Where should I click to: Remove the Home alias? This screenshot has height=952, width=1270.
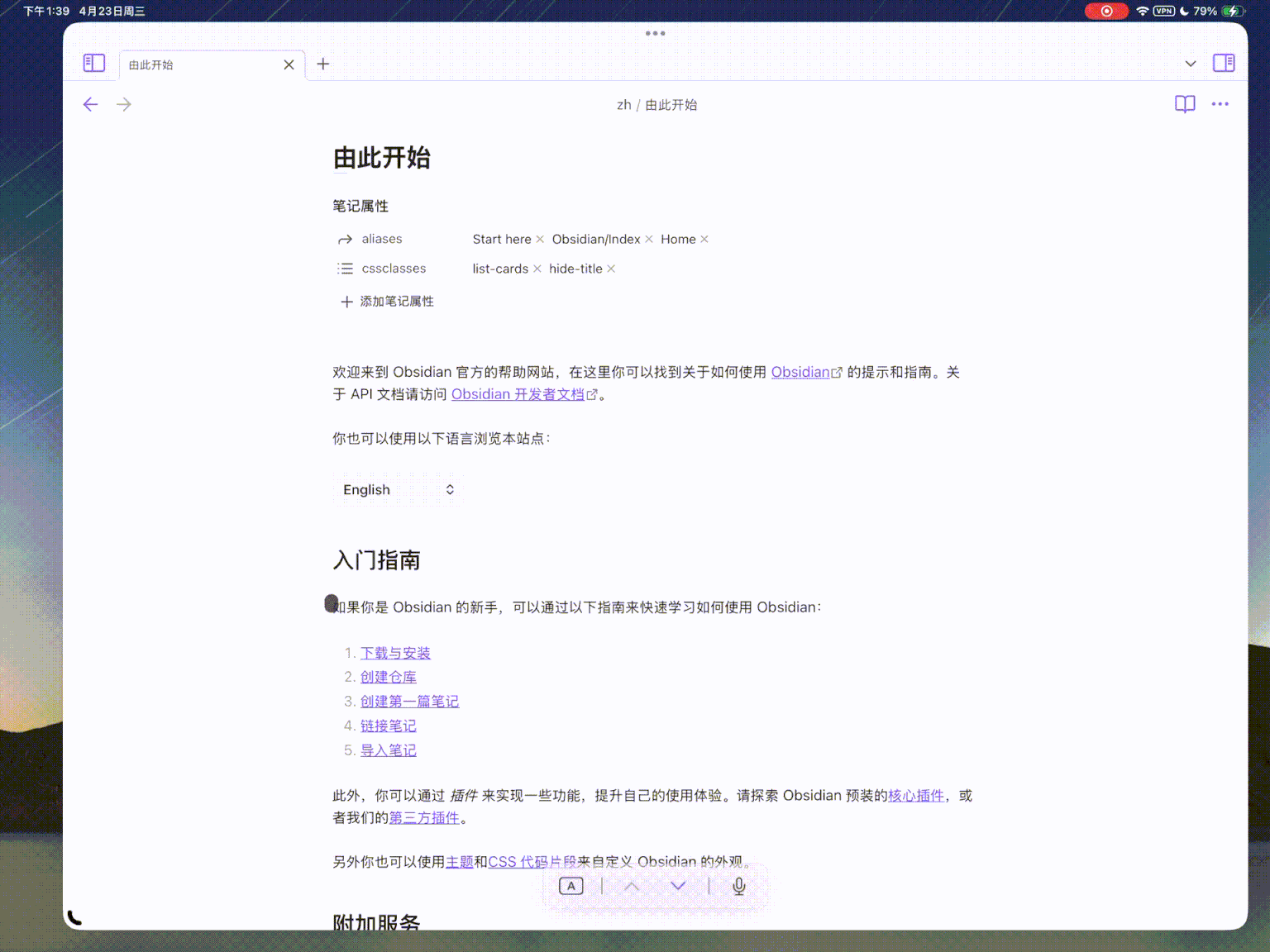tap(704, 240)
